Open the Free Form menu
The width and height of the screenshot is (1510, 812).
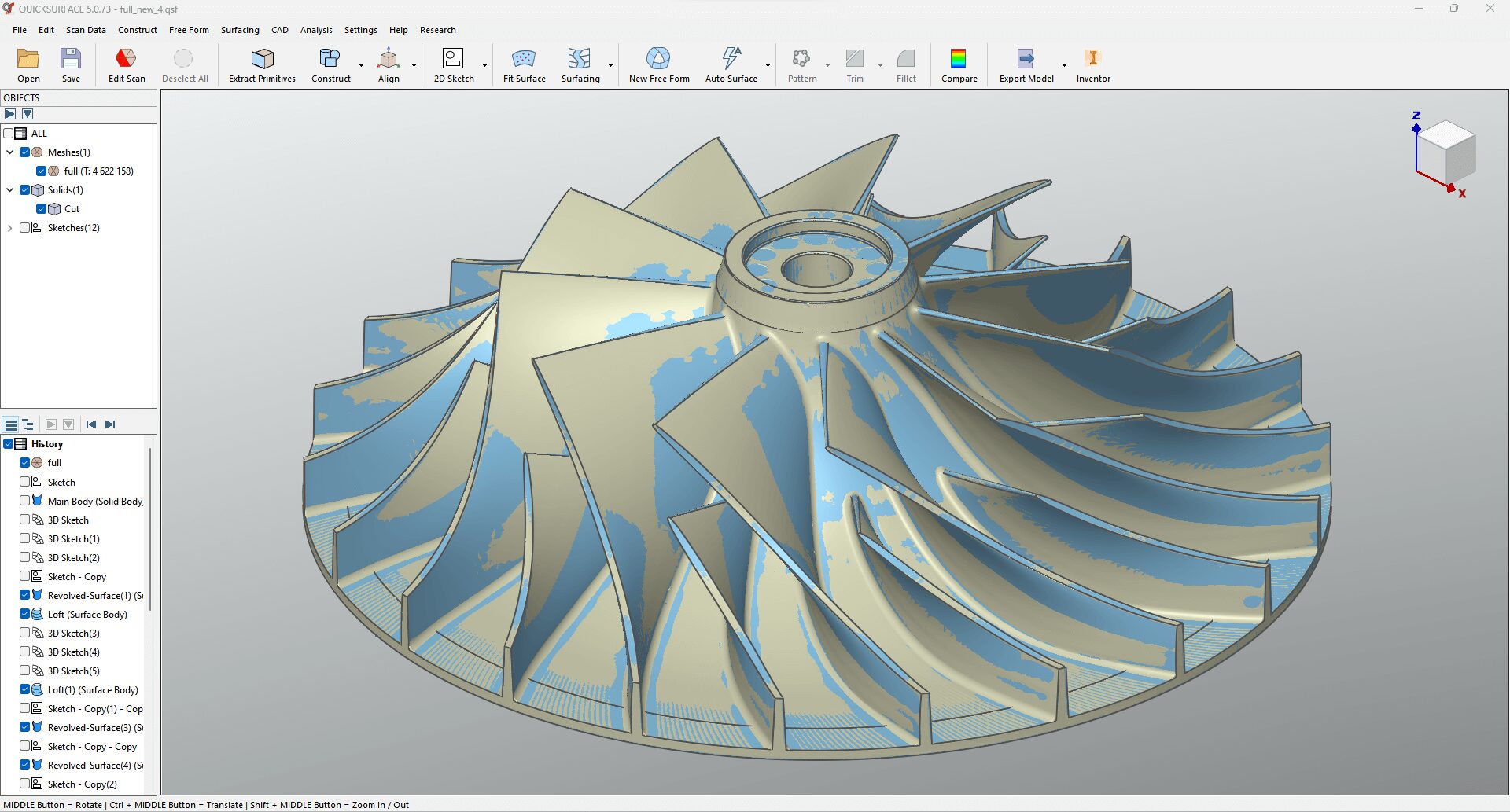tap(189, 30)
